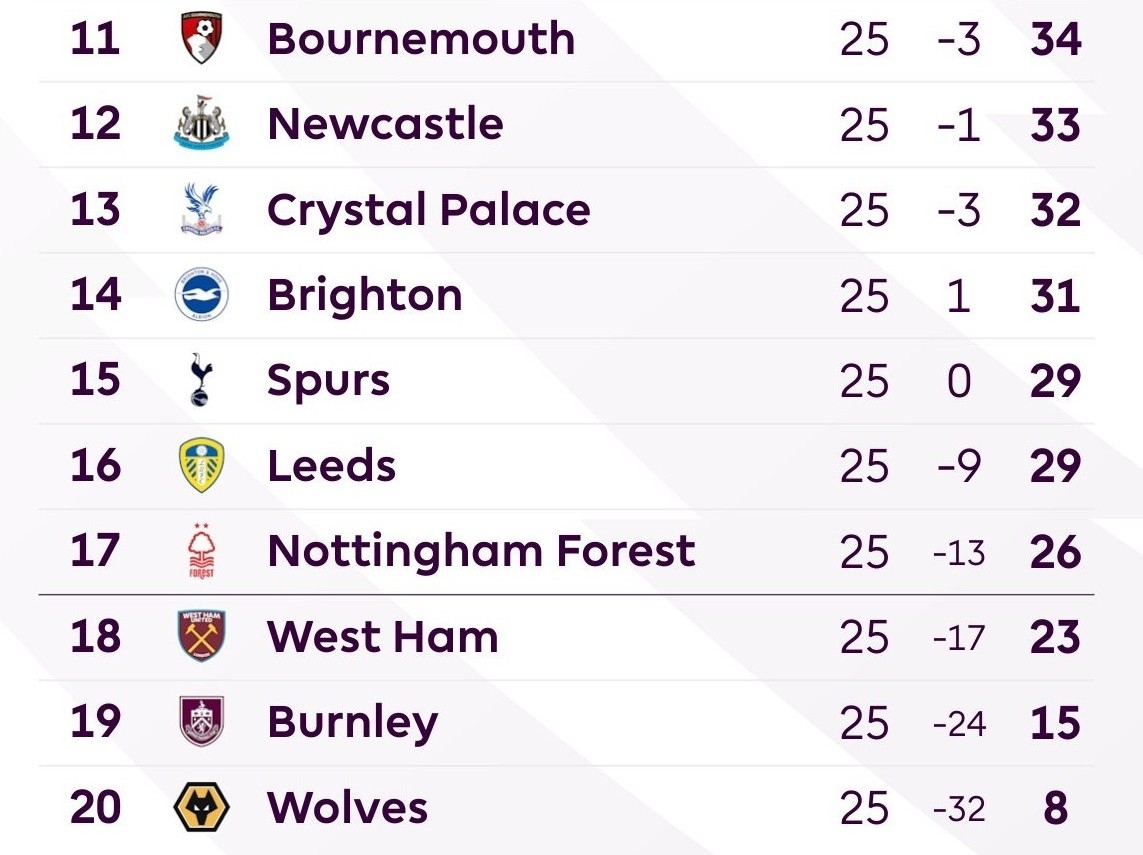This screenshot has width=1143, height=855.
Task: Click Spurs' points total of 29
Action: pos(1055,381)
